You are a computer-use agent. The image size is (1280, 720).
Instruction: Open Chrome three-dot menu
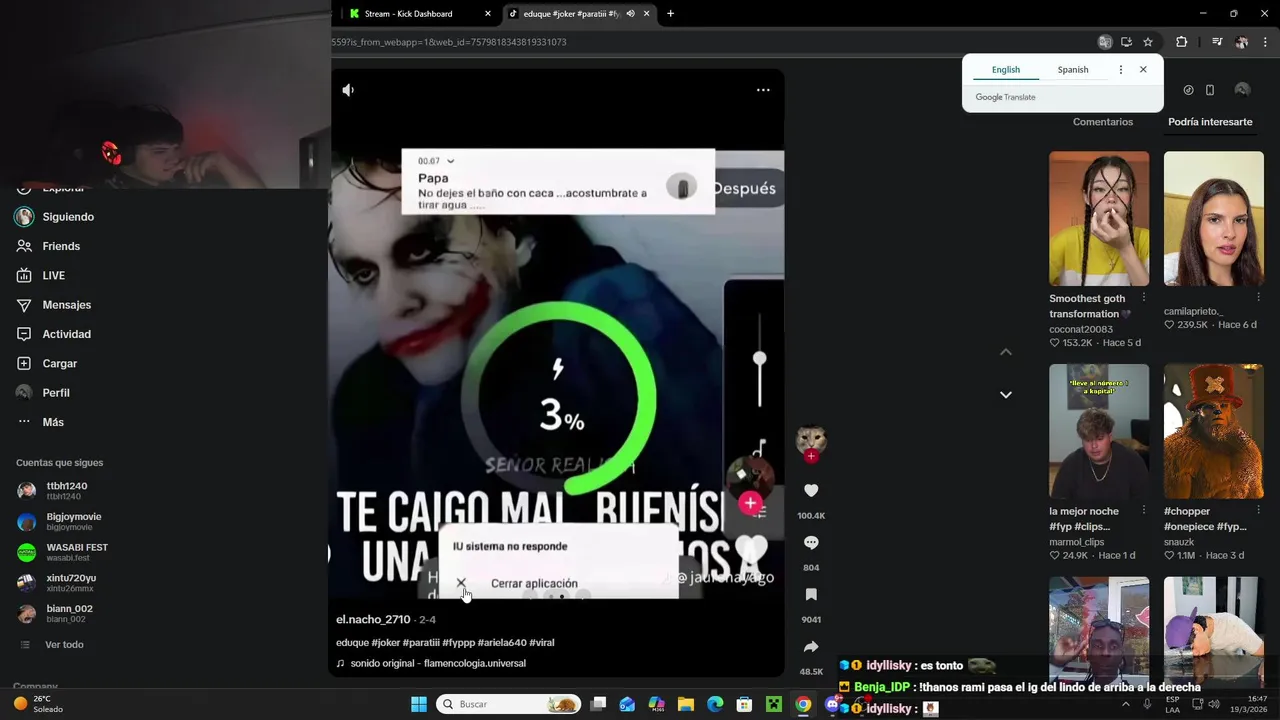(1266, 42)
